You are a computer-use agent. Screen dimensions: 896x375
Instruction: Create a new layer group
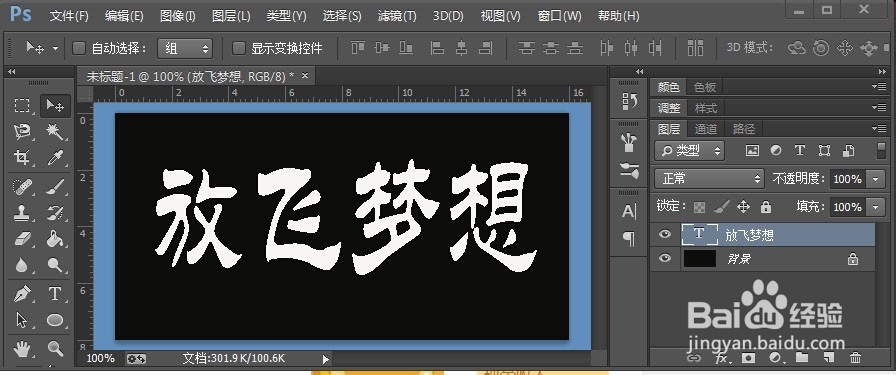pos(802,358)
